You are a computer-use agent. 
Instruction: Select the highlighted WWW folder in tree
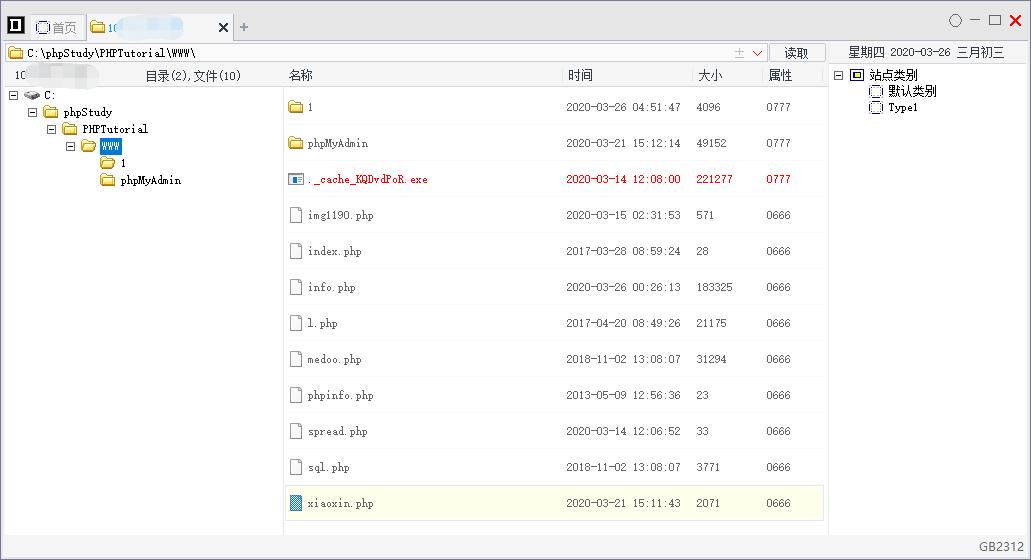110,146
